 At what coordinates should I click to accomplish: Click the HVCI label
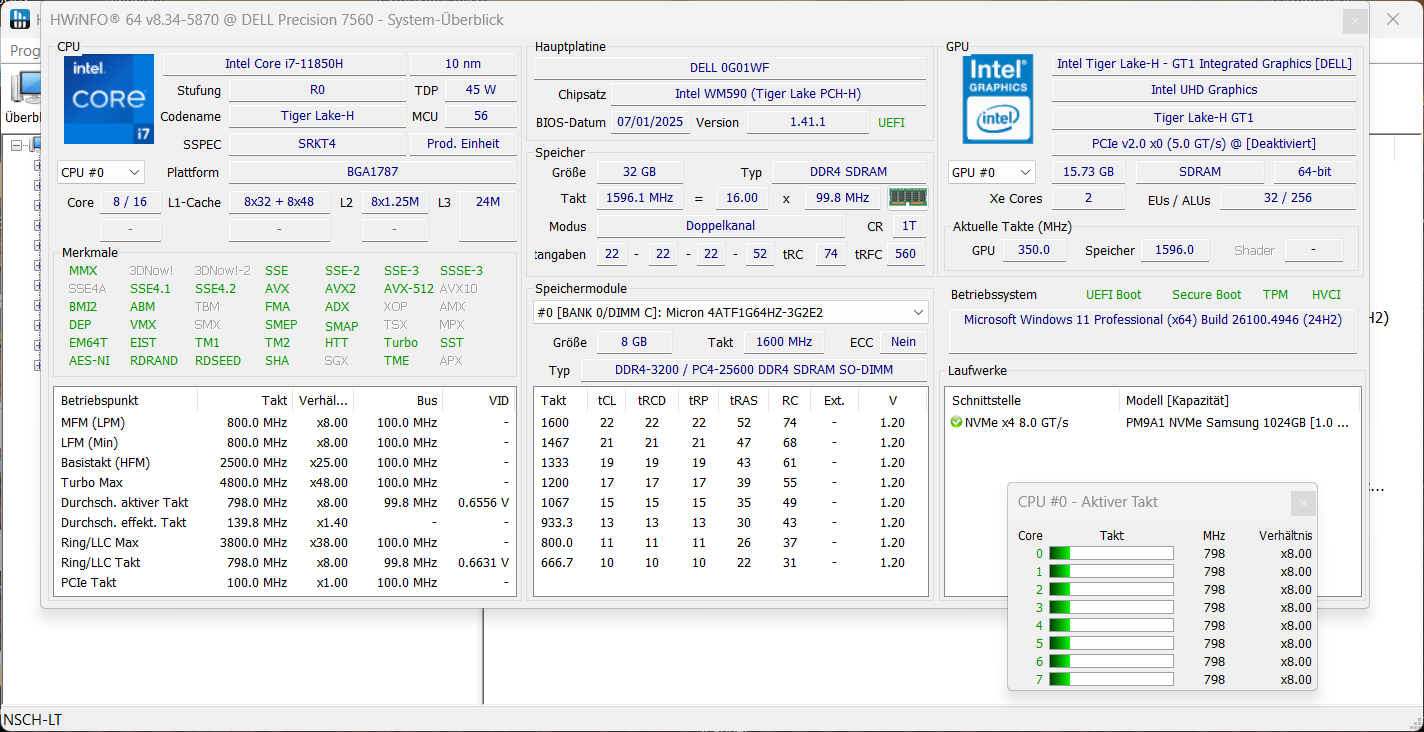(x=1327, y=295)
